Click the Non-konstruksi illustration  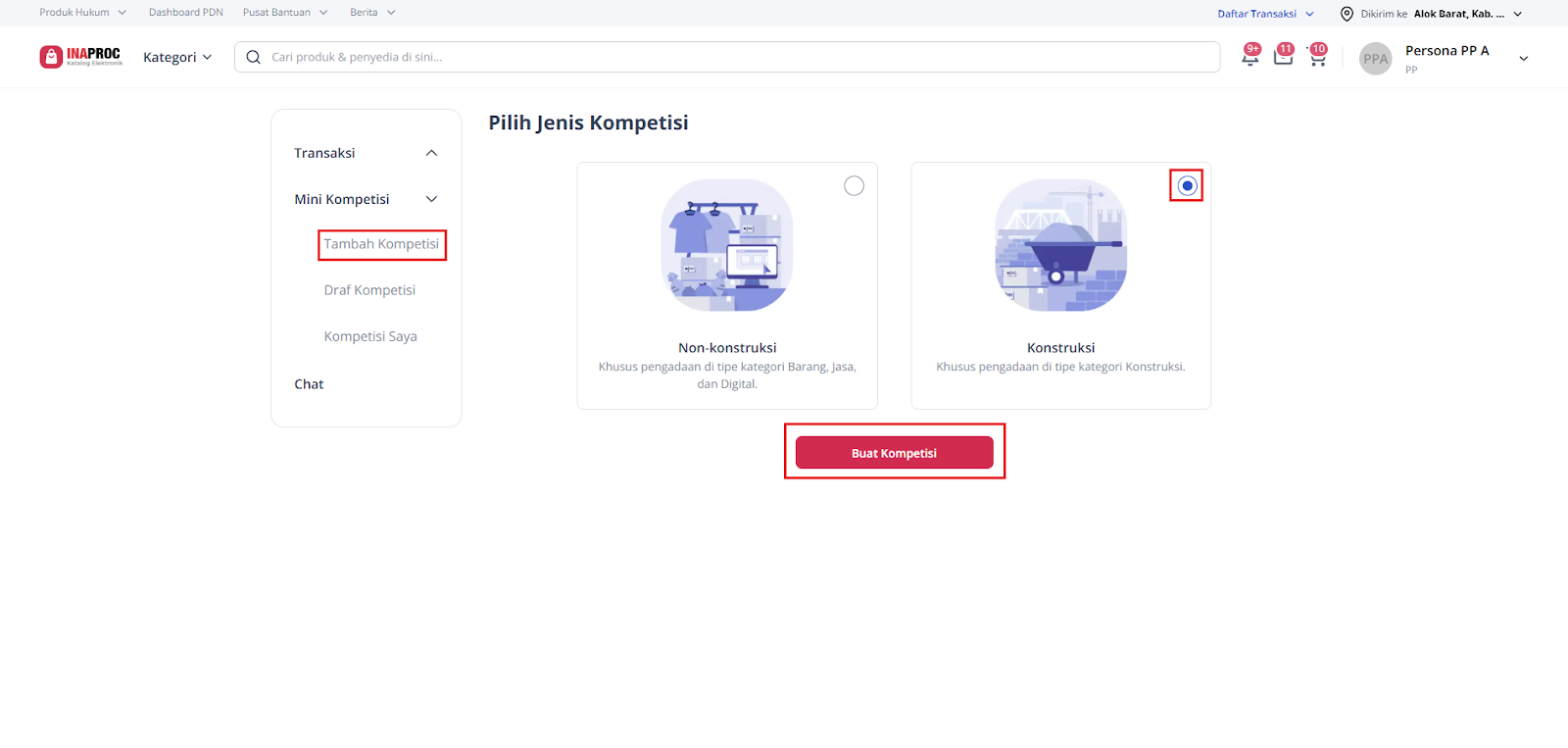tap(727, 245)
